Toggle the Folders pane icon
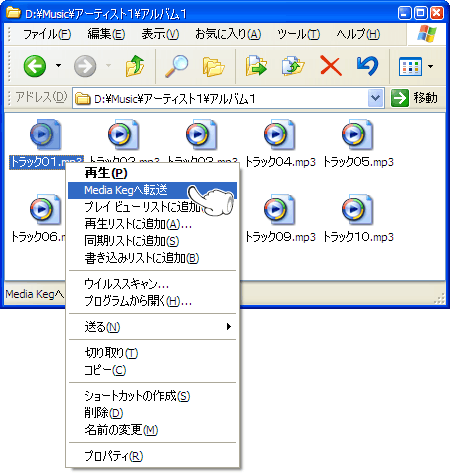The height and width of the screenshot is (475, 450). 213,67
